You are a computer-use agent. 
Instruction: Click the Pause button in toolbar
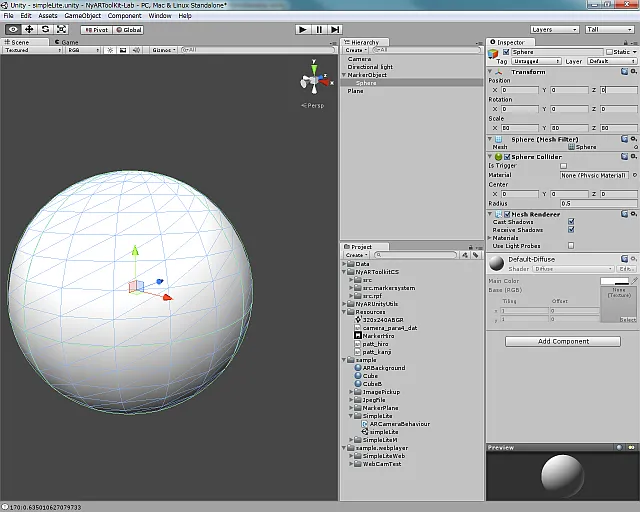click(x=319, y=29)
